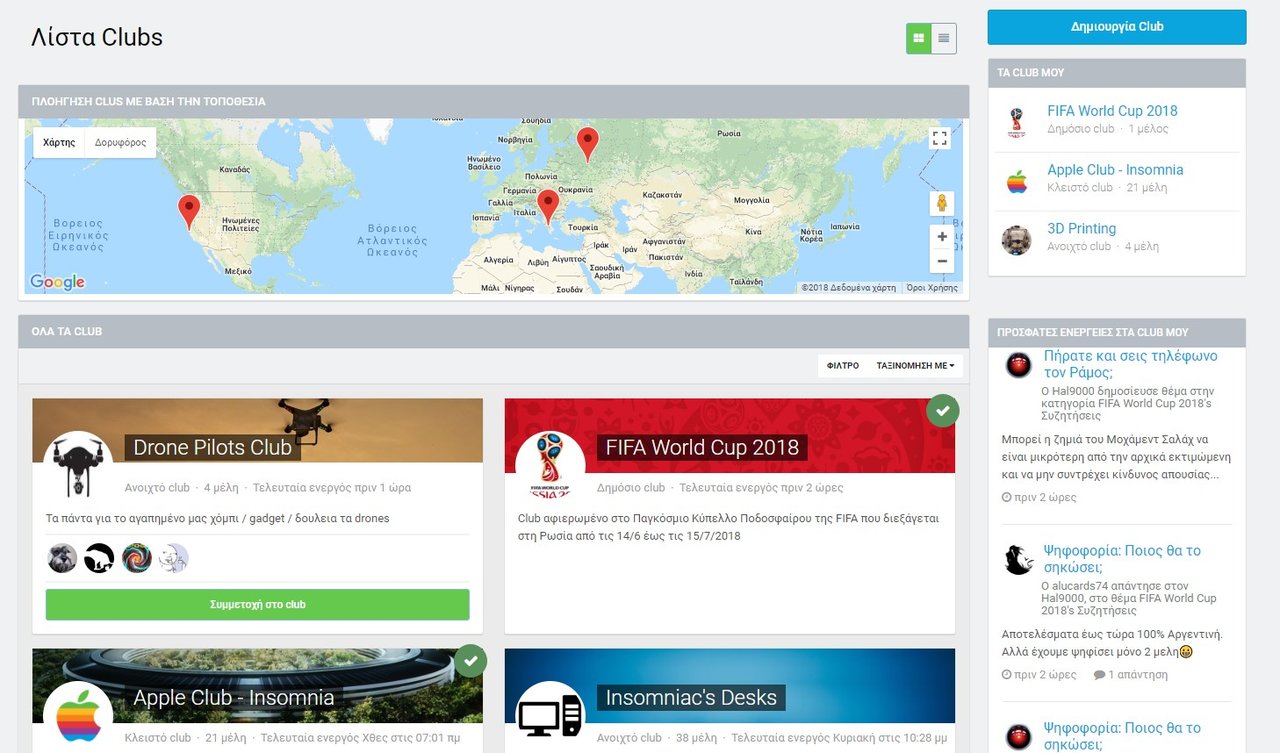Click alucards74 avatar beside Ψηφοφορία topic
The width and height of the screenshot is (1280, 753).
[x=1018, y=560]
